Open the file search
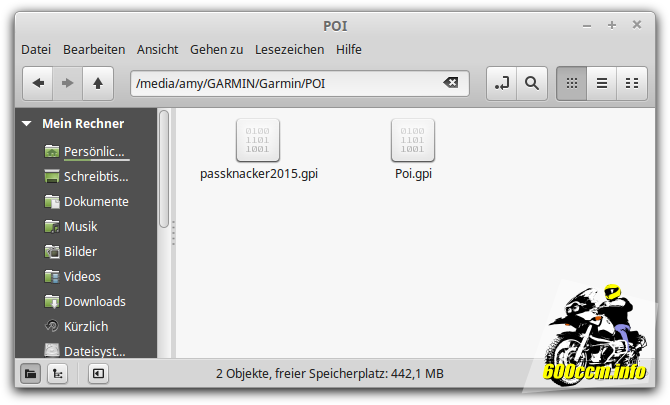Viewport: 670px width, 405px height. pyautogui.click(x=532, y=84)
